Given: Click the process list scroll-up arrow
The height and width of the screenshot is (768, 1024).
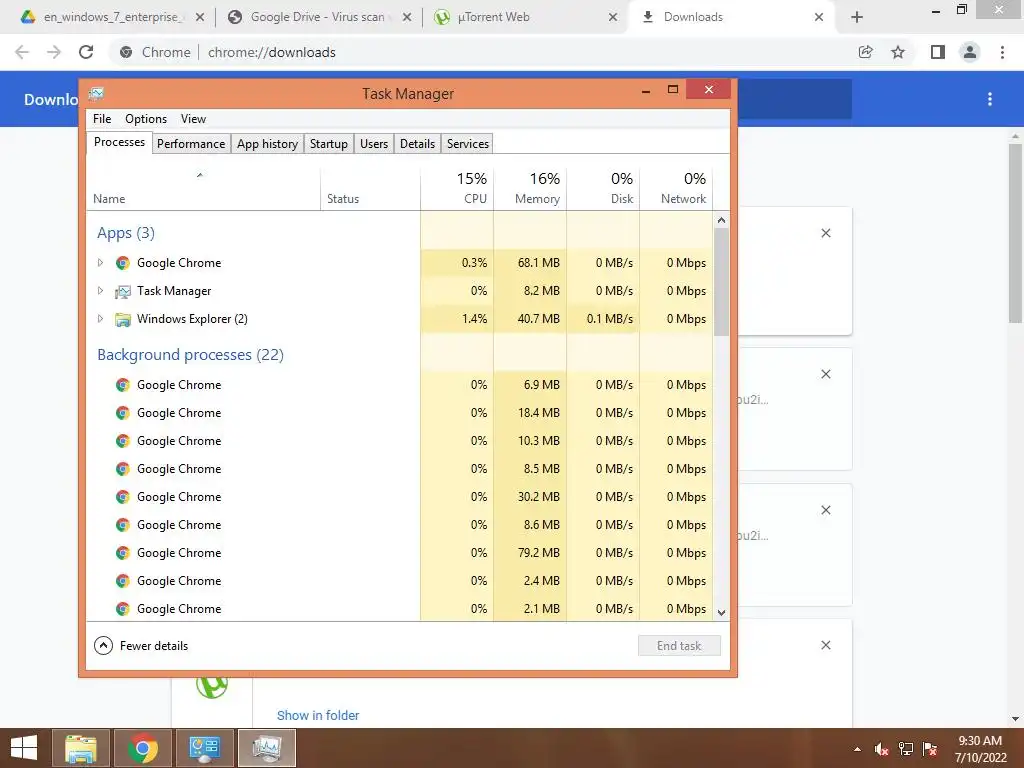Looking at the screenshot, I should pyautogui.click(x=722, y=220).
